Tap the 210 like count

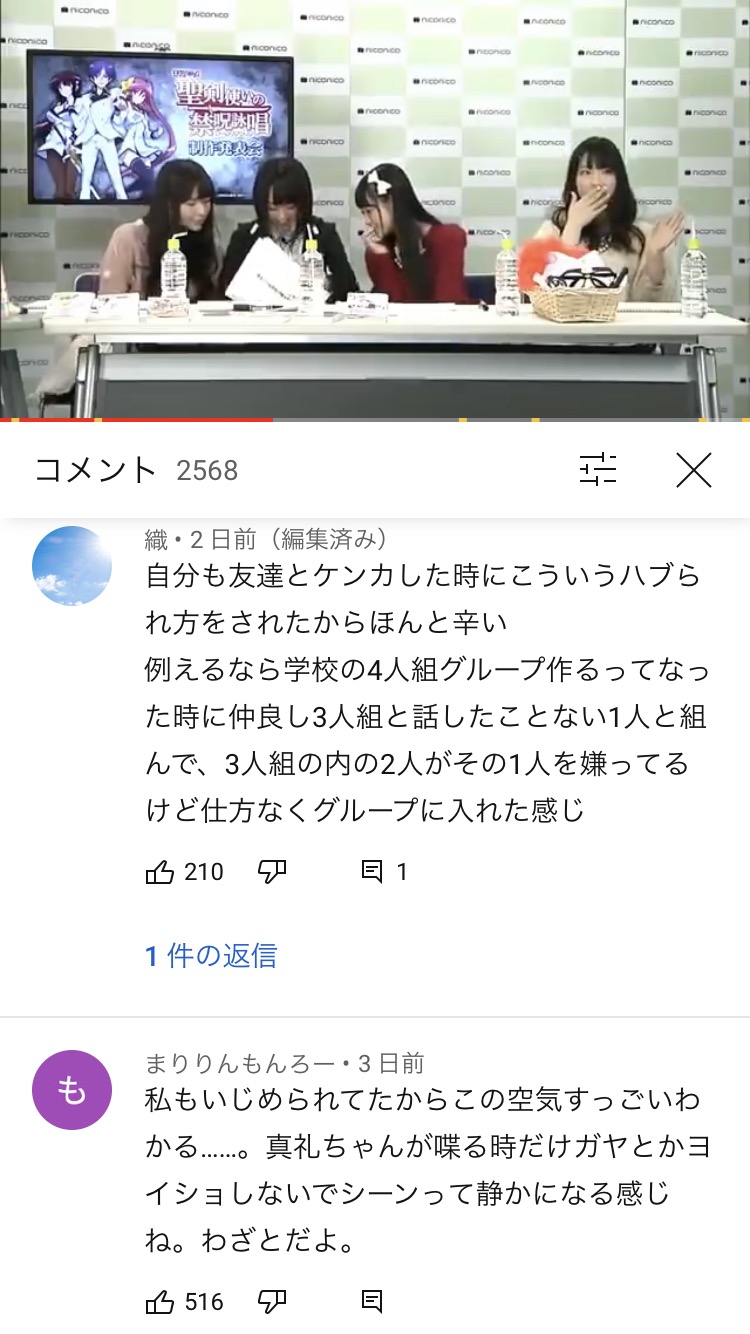pos(204,872)
